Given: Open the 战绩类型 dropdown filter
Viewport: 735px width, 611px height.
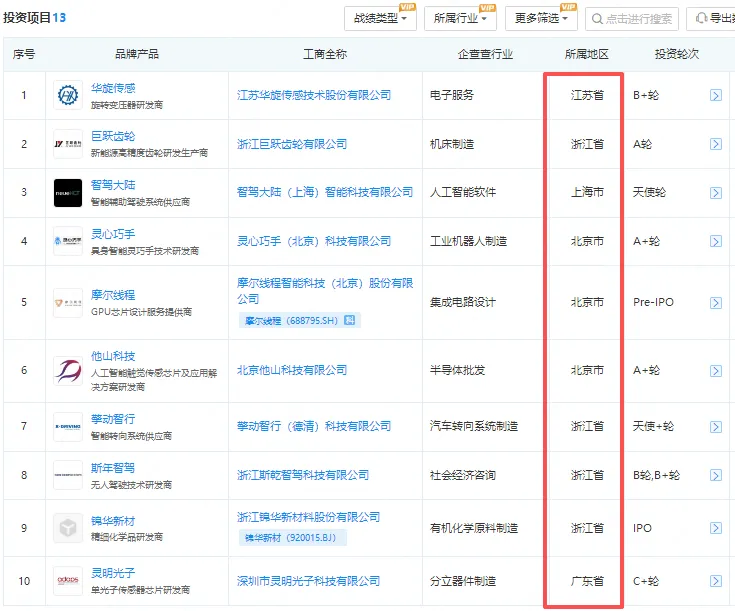Looking at the screenshot, I should pos(381,18).
